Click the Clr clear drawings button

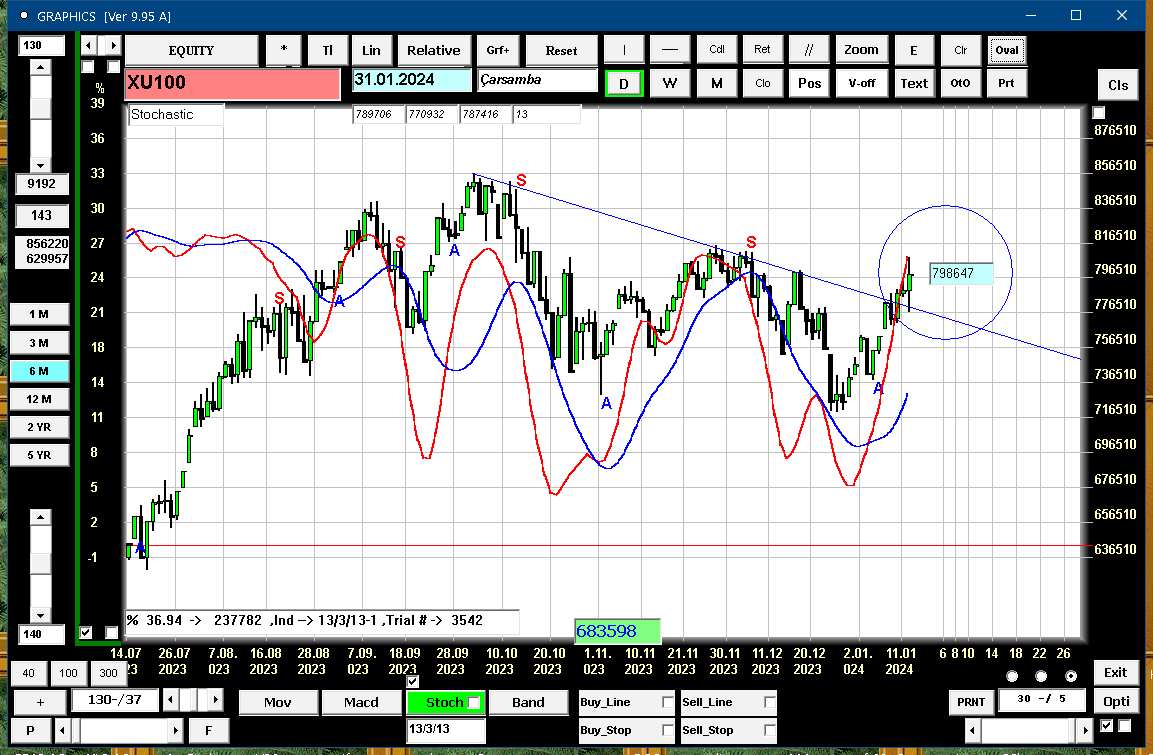click(x=960, y=50)
